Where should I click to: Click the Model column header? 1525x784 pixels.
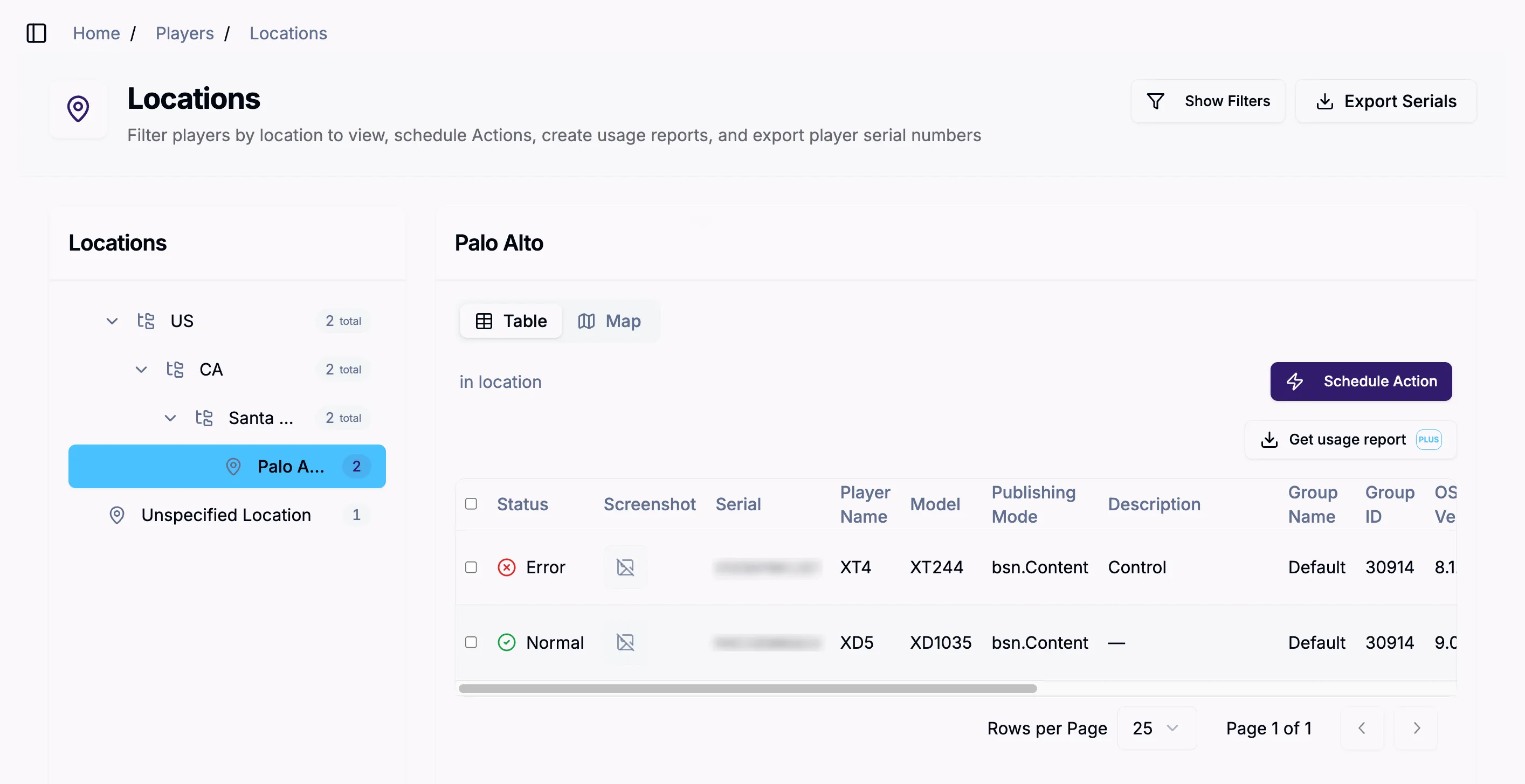click(x=935, y=504)
